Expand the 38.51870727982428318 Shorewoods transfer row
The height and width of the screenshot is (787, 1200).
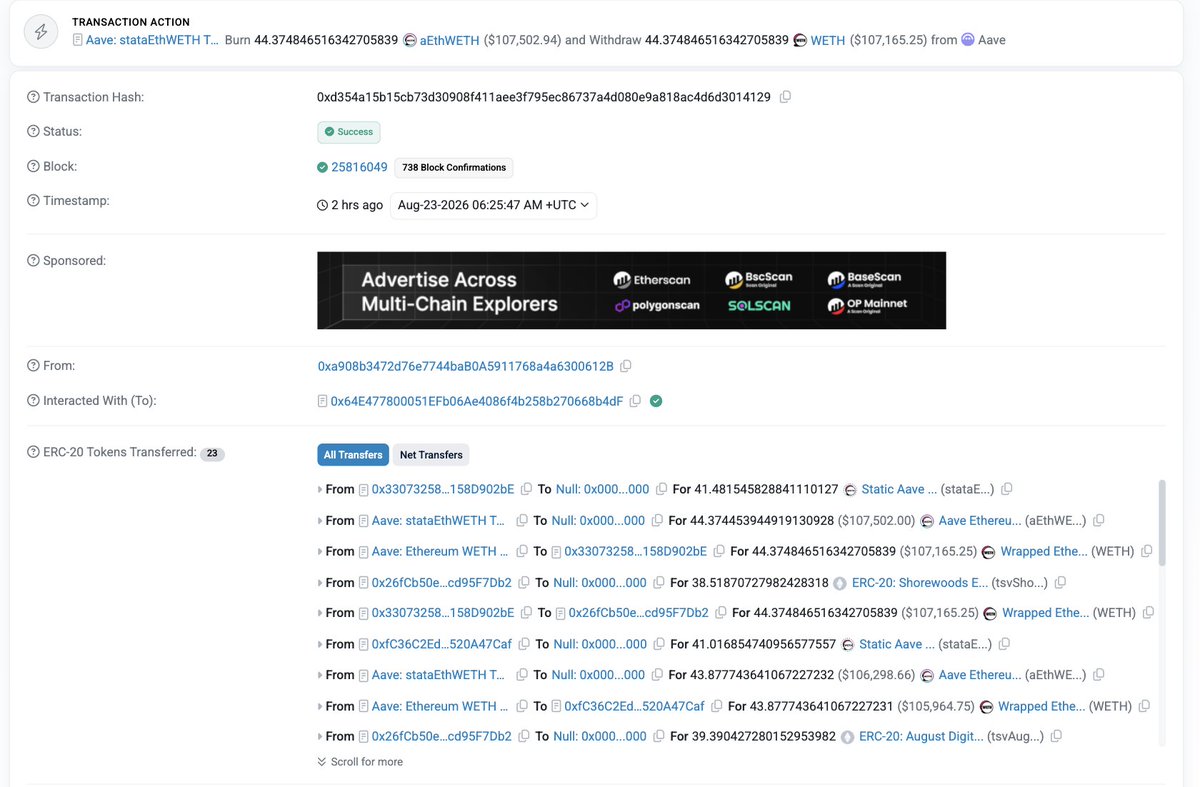[320, 582]
